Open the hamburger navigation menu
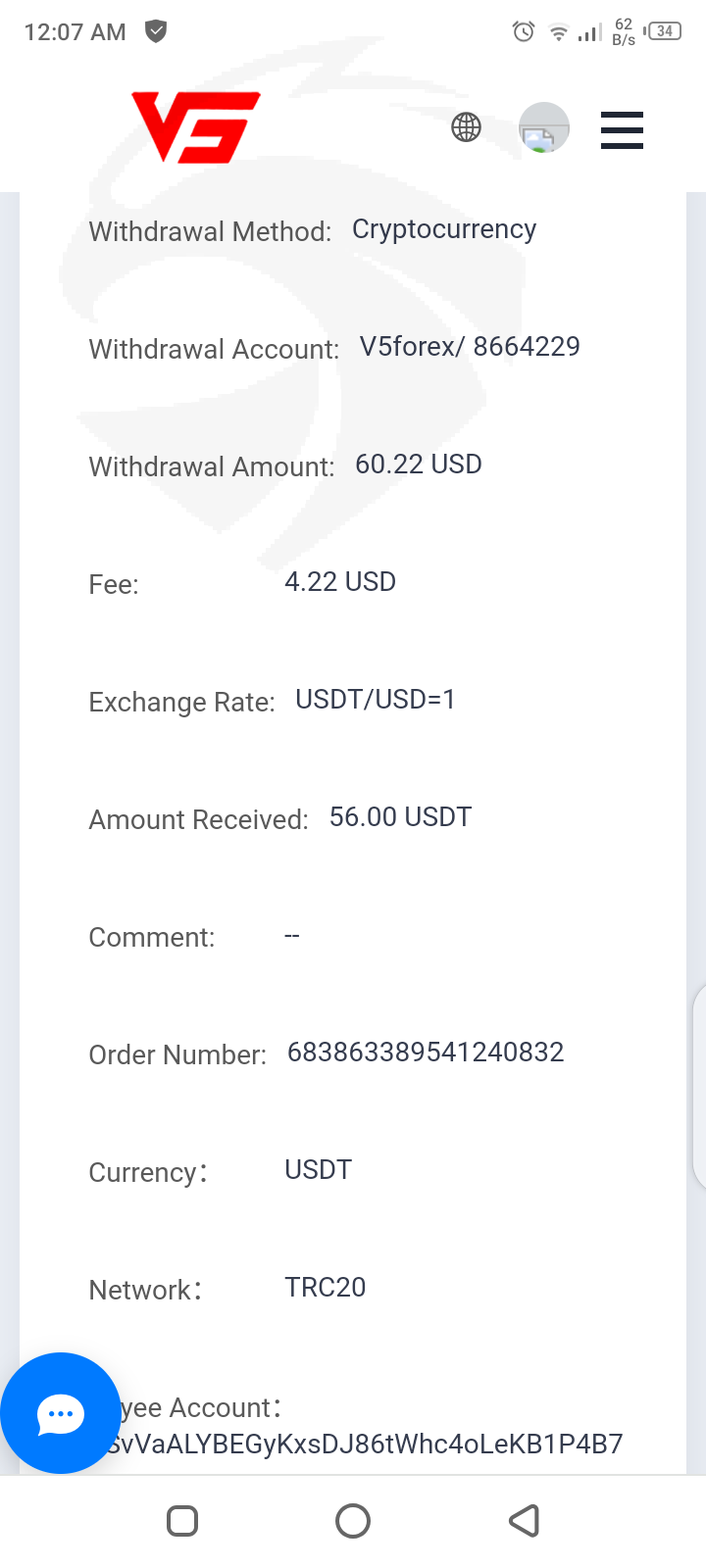 point(622,130)
